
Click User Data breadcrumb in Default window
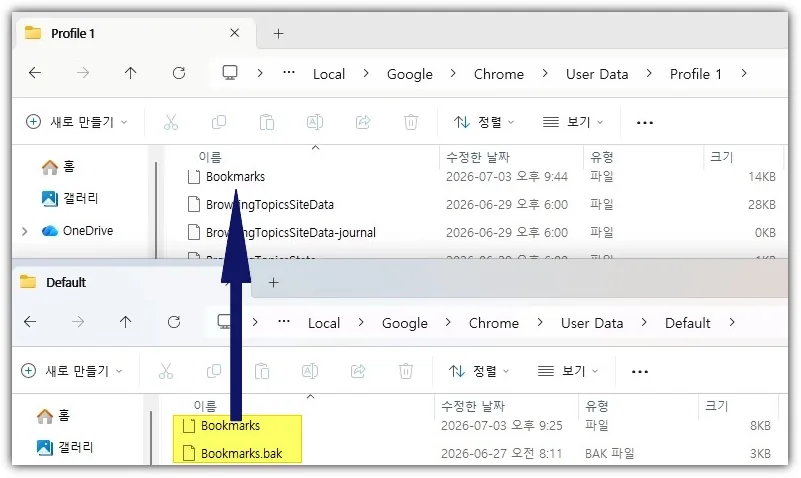592,323
